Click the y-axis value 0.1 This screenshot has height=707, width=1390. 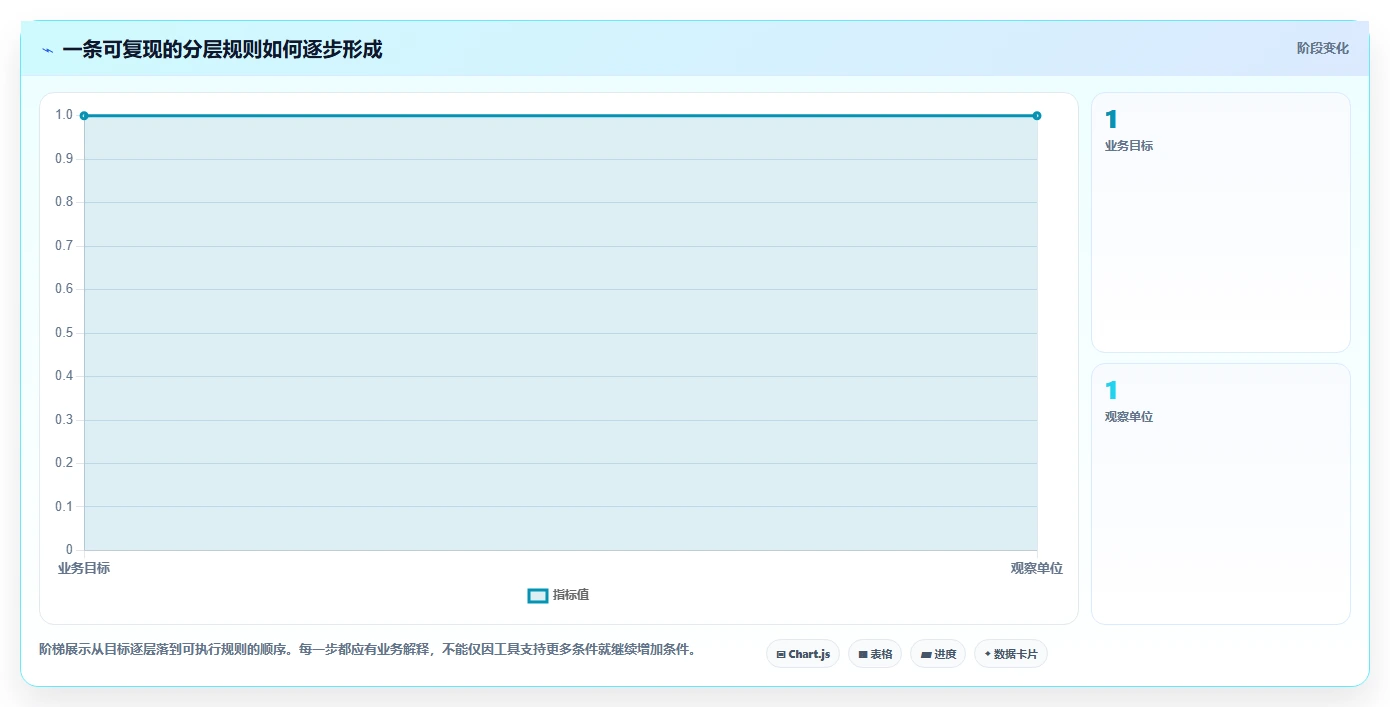(x=64, y=507)
